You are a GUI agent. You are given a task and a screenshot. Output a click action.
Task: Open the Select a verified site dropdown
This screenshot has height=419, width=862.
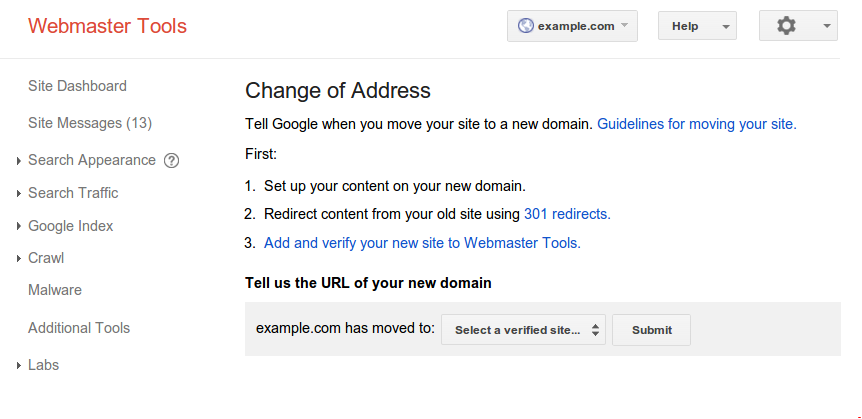click(x=523, y=330)
